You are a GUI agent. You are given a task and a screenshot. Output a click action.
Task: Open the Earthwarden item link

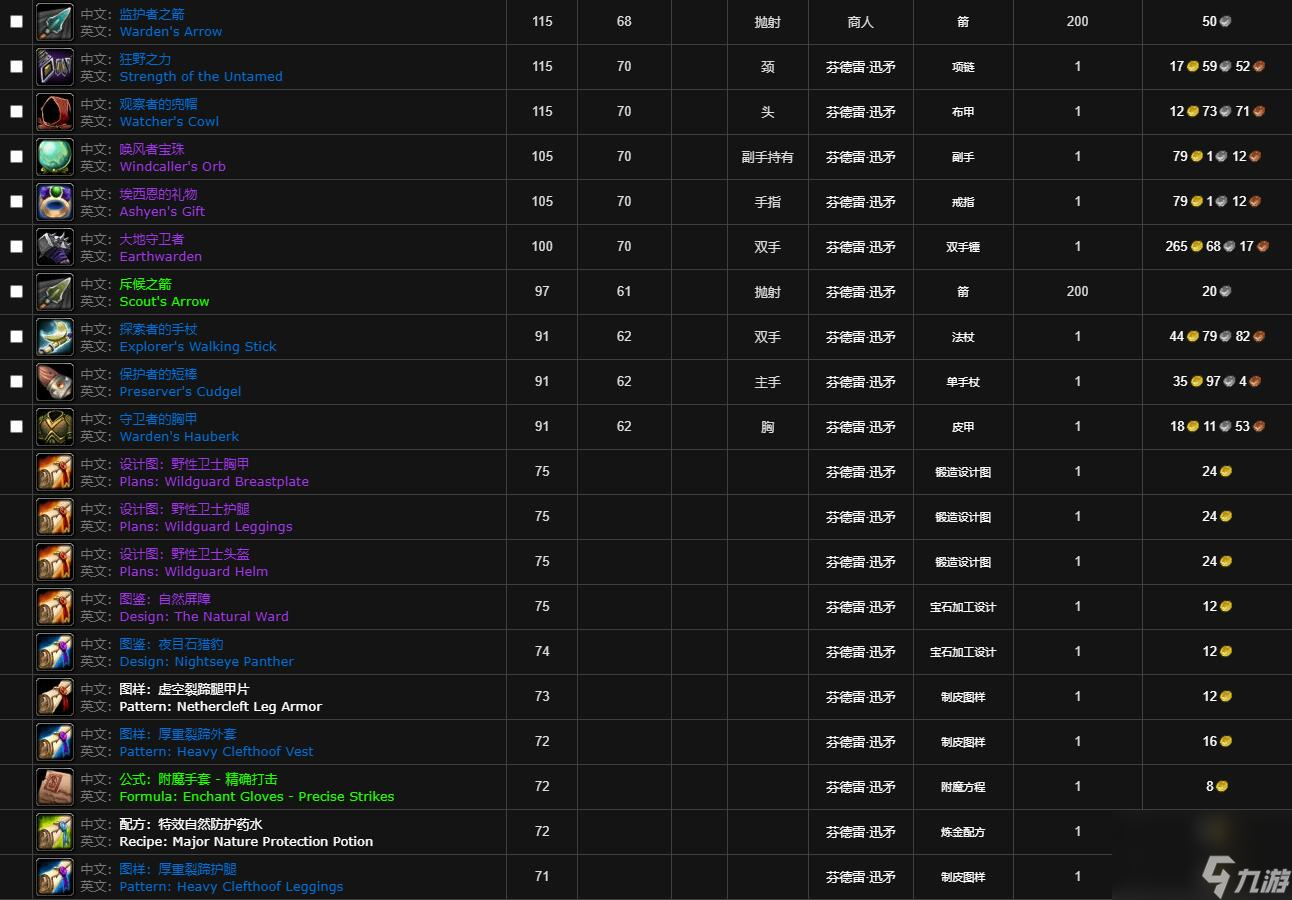(x=160, y=256)
